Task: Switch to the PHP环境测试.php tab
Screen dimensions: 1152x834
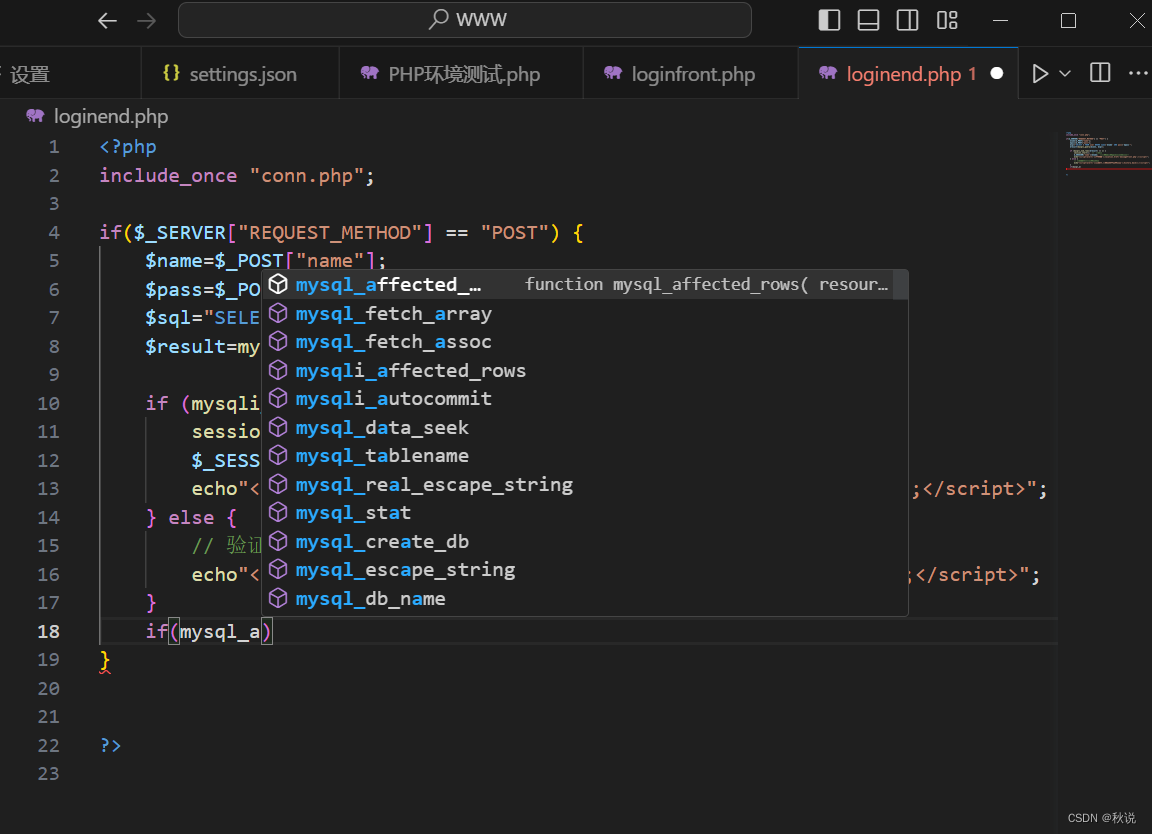Action: tap(461, 73)
